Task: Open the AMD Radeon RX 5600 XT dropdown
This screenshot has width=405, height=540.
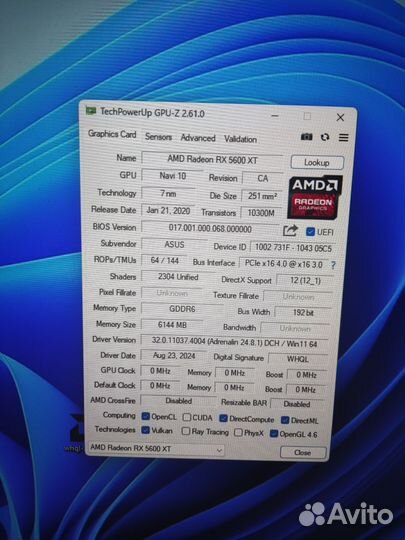Action: coord(156,449)
